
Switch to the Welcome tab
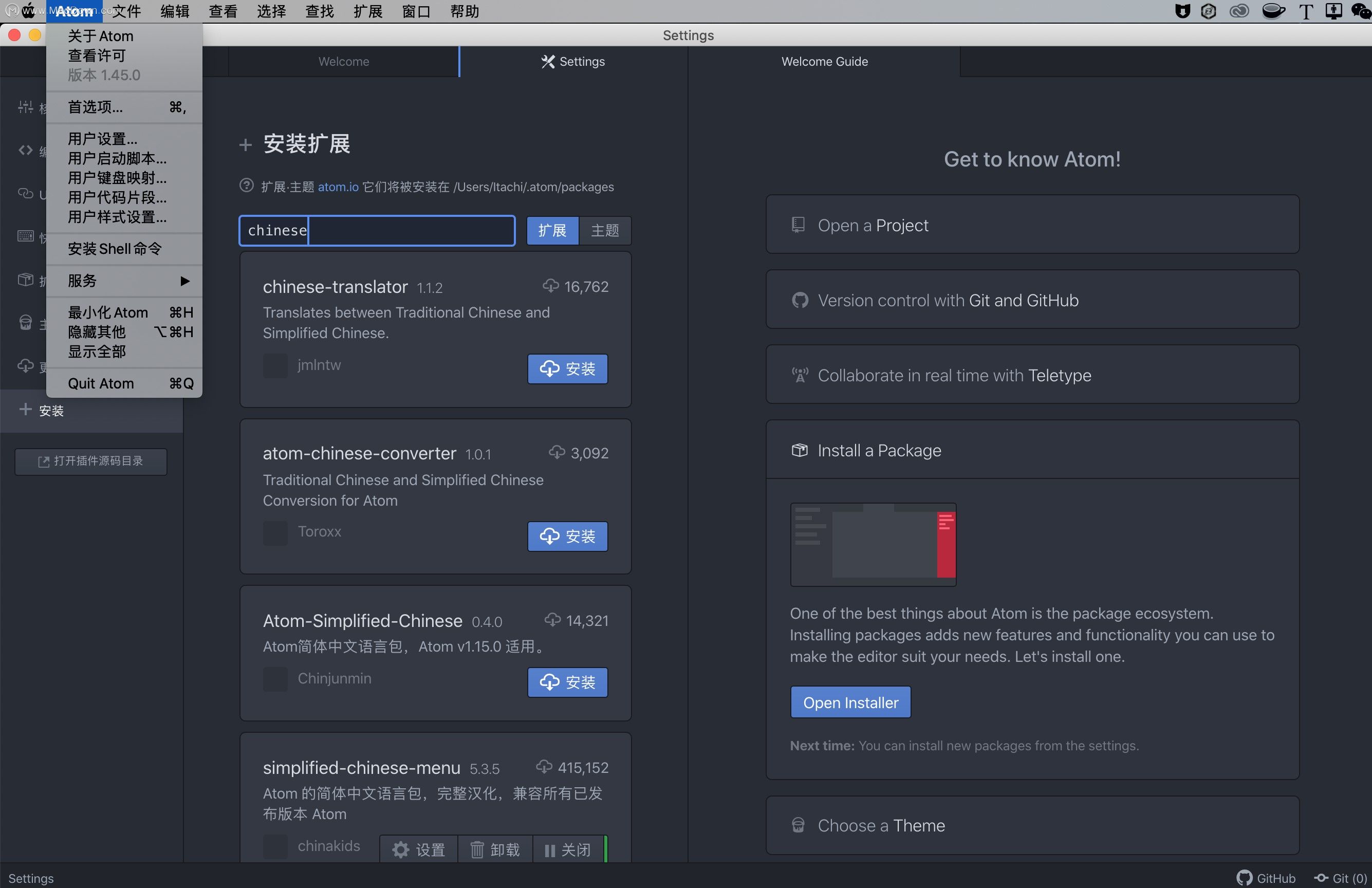pyautogui.click(x=344, y=61)
